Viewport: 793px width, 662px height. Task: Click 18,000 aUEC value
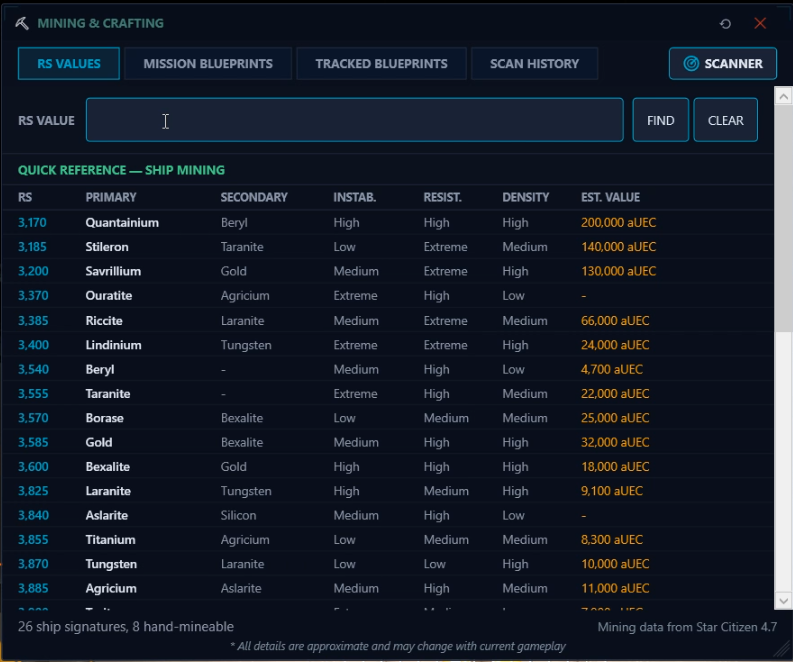click(615, 466)
